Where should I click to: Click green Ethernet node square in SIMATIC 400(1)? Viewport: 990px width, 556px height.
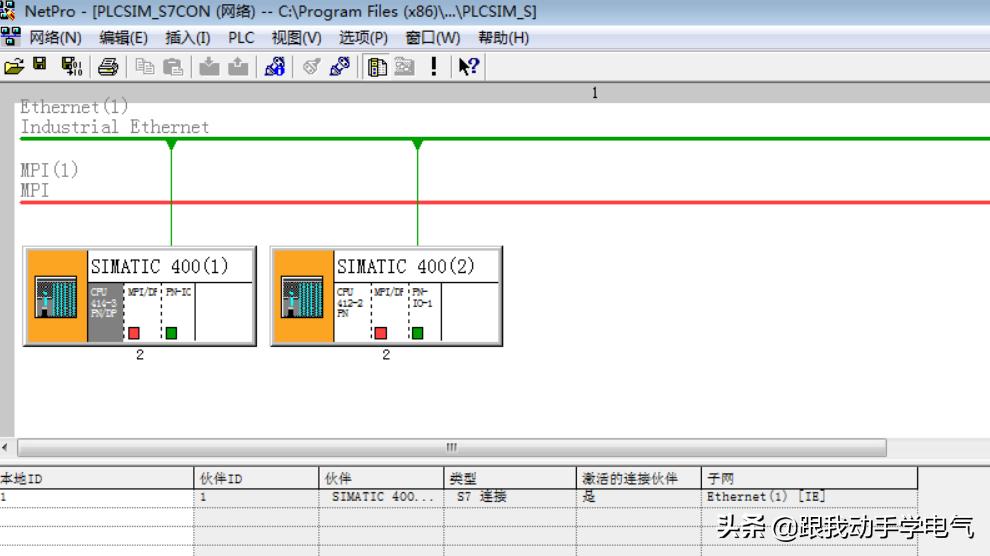171,333
